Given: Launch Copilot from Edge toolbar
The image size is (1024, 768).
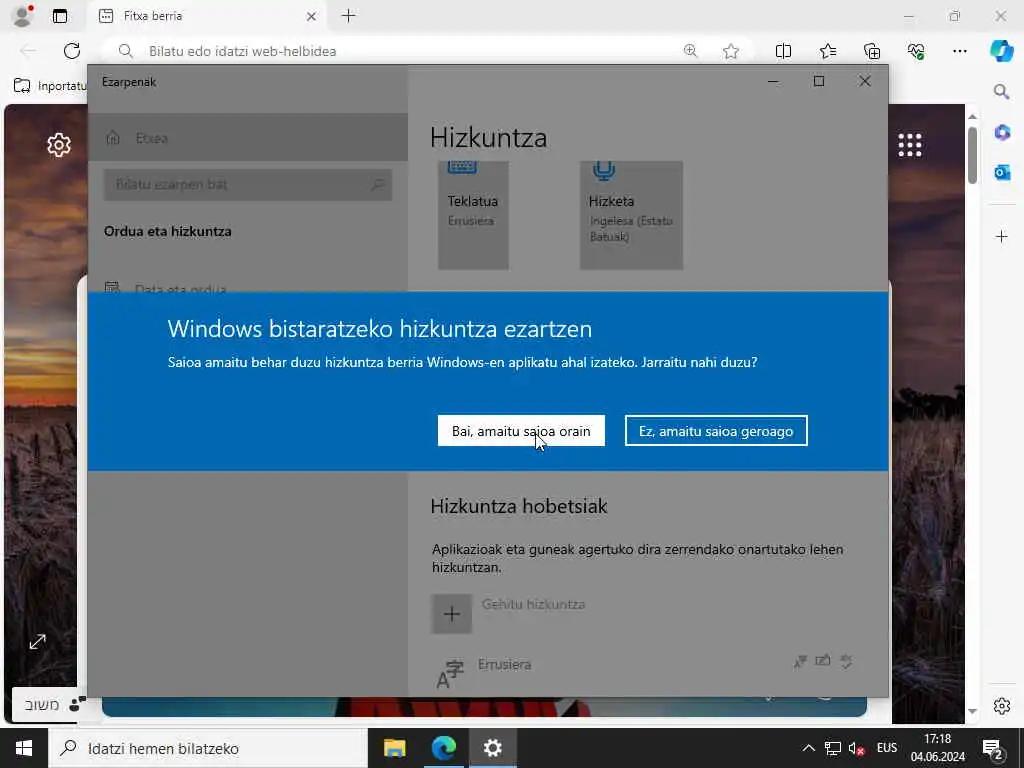Looking at the screenshot, I should coord(1001,51).
